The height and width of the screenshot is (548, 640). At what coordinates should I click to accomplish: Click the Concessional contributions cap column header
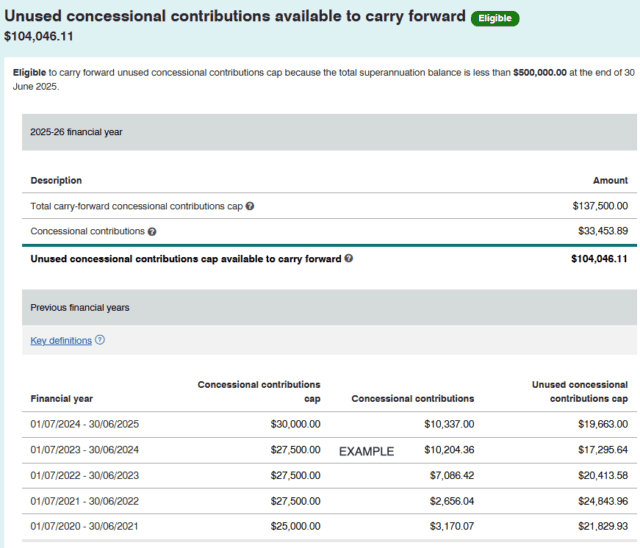[x=259, y=392]
